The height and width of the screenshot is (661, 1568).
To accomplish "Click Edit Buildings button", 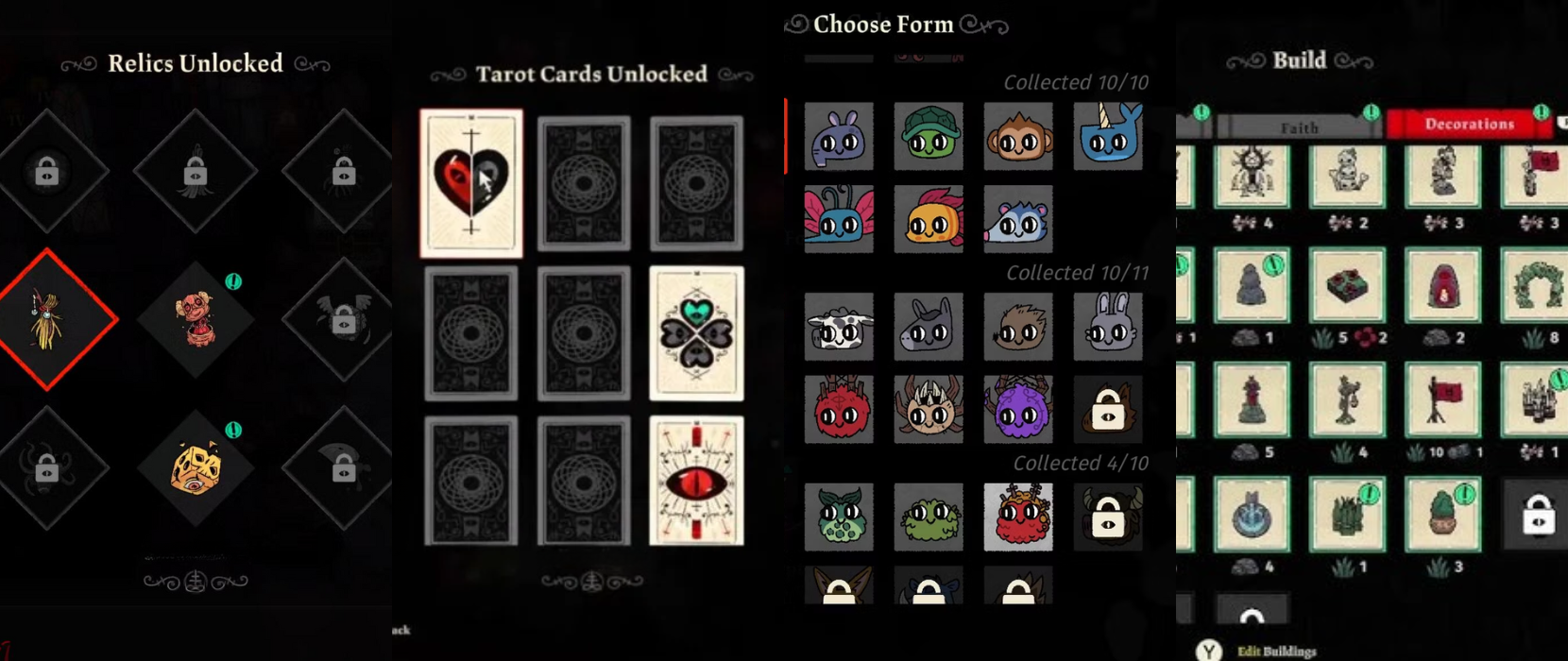I will (1256, 651).
